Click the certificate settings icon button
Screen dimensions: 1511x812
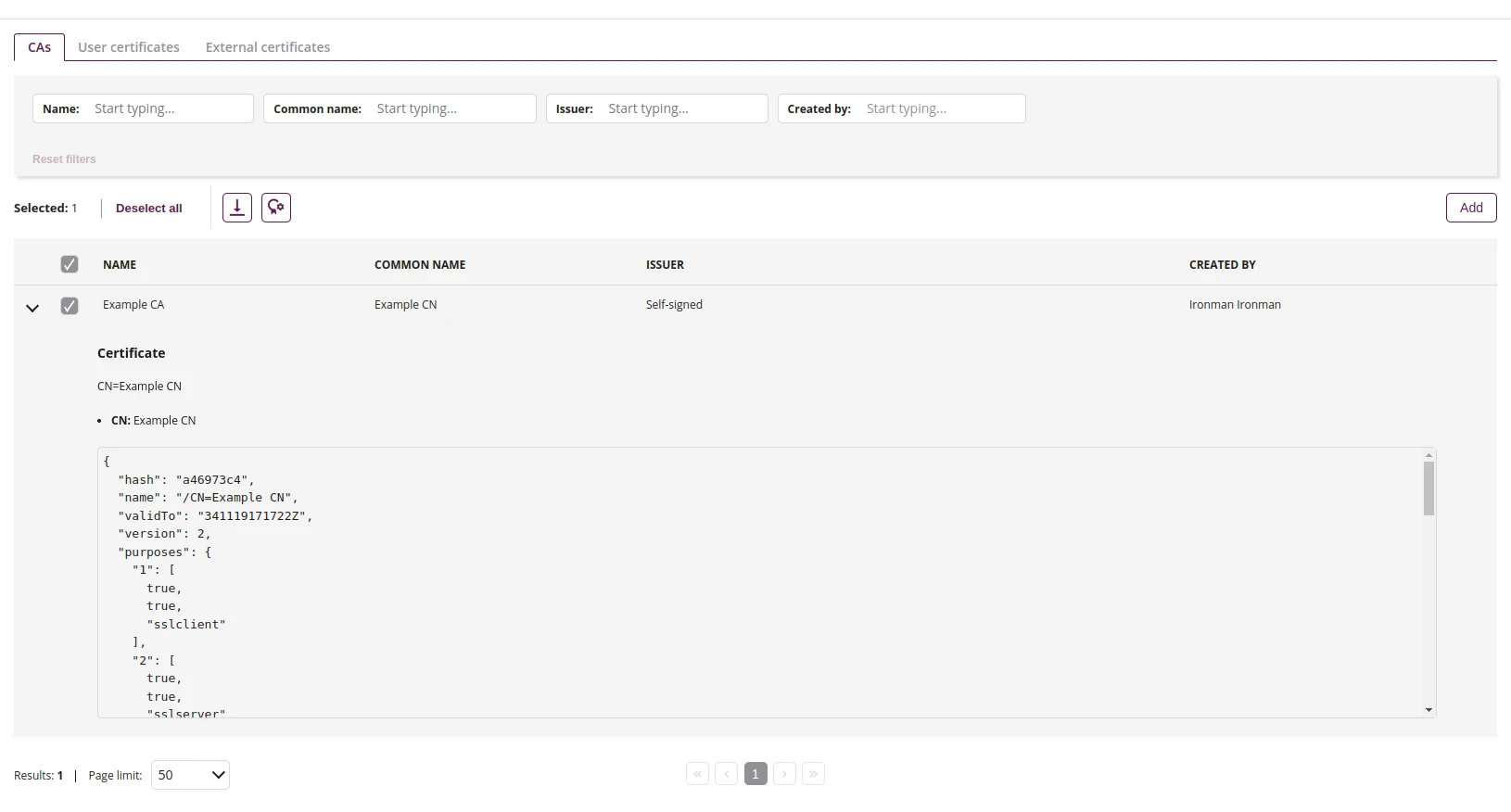[276, 208]
